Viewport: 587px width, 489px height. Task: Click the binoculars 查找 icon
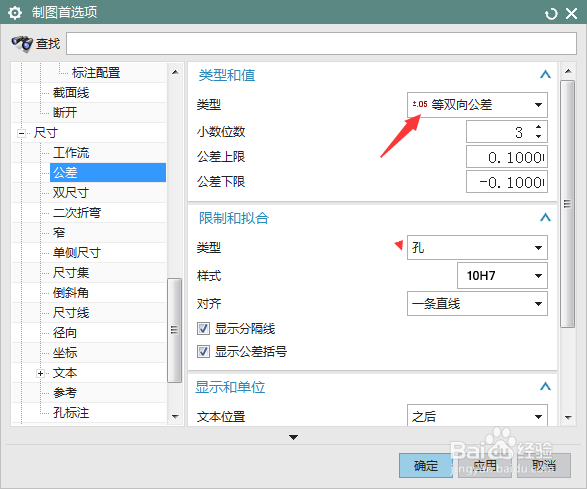(22, 44)
